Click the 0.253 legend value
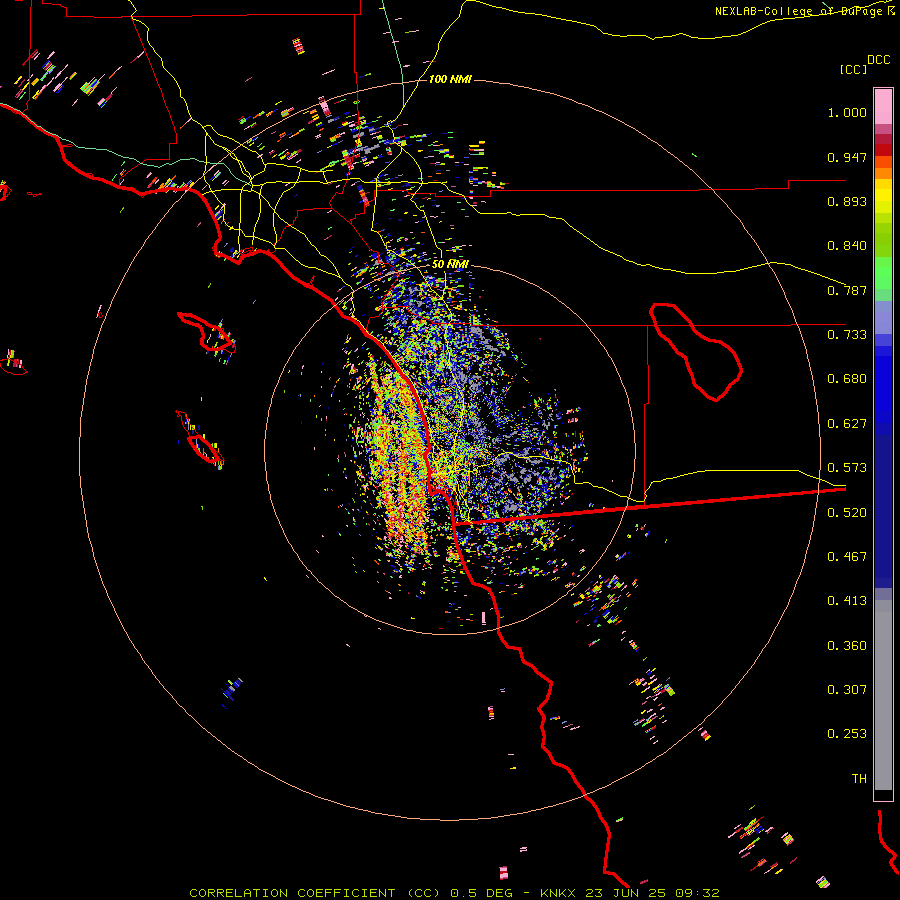 tap(847, 734)
